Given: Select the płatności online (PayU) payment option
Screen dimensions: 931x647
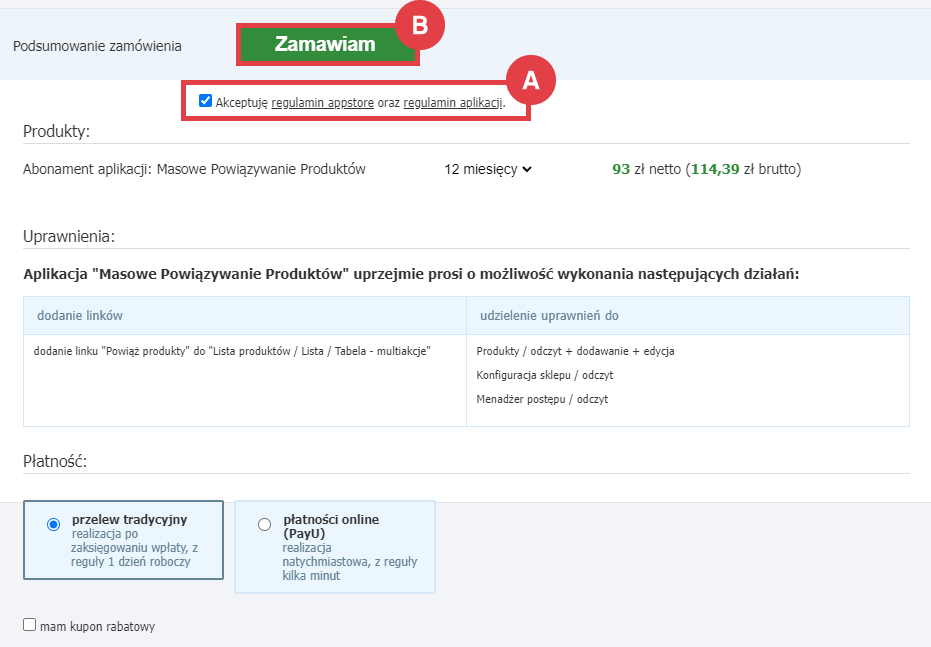Looking at the screenshot, I should click(264, 524).
